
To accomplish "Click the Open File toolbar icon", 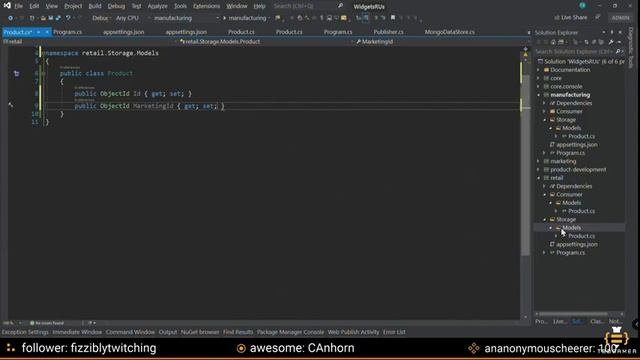I will [43, 18].
